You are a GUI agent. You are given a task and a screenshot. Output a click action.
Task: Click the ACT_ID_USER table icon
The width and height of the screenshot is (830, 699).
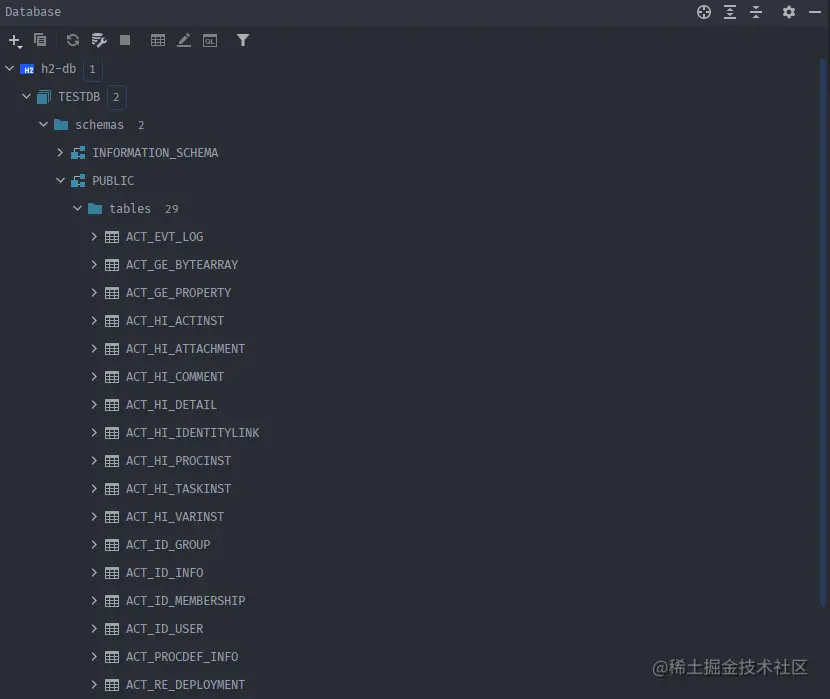pyautogui.click(x=112, y=629)
